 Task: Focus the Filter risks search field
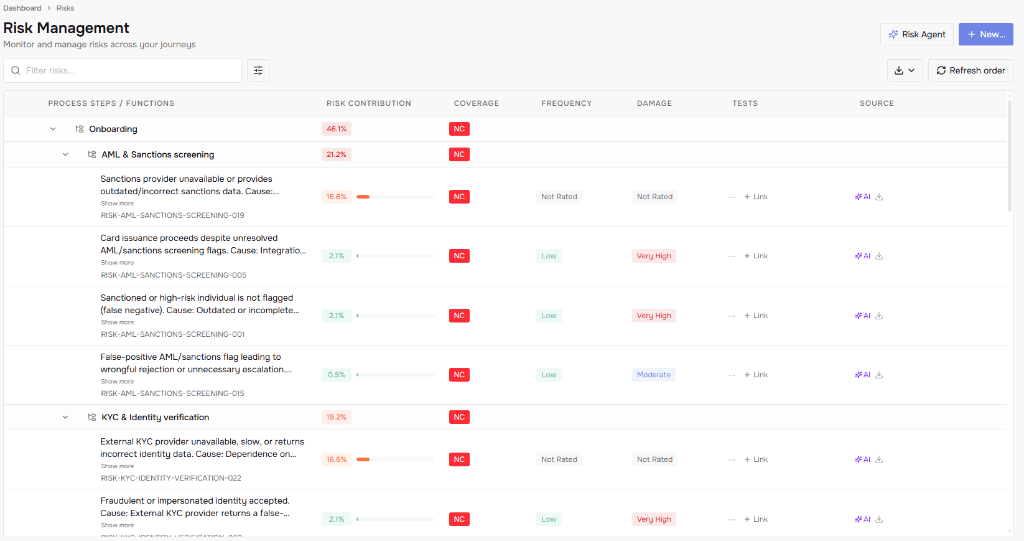point(123,71)
